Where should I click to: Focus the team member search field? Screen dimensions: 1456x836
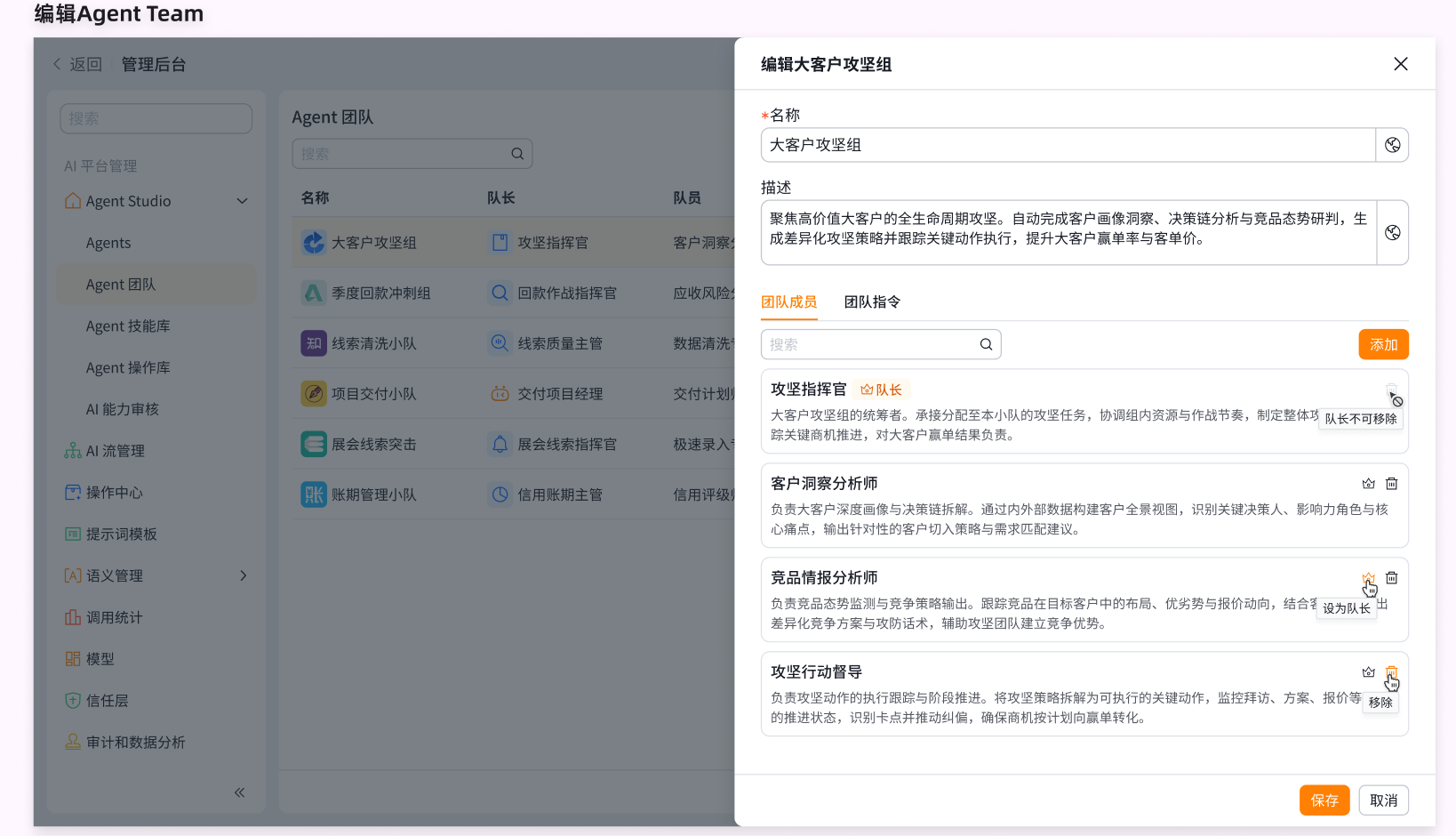tap(881, 344)
